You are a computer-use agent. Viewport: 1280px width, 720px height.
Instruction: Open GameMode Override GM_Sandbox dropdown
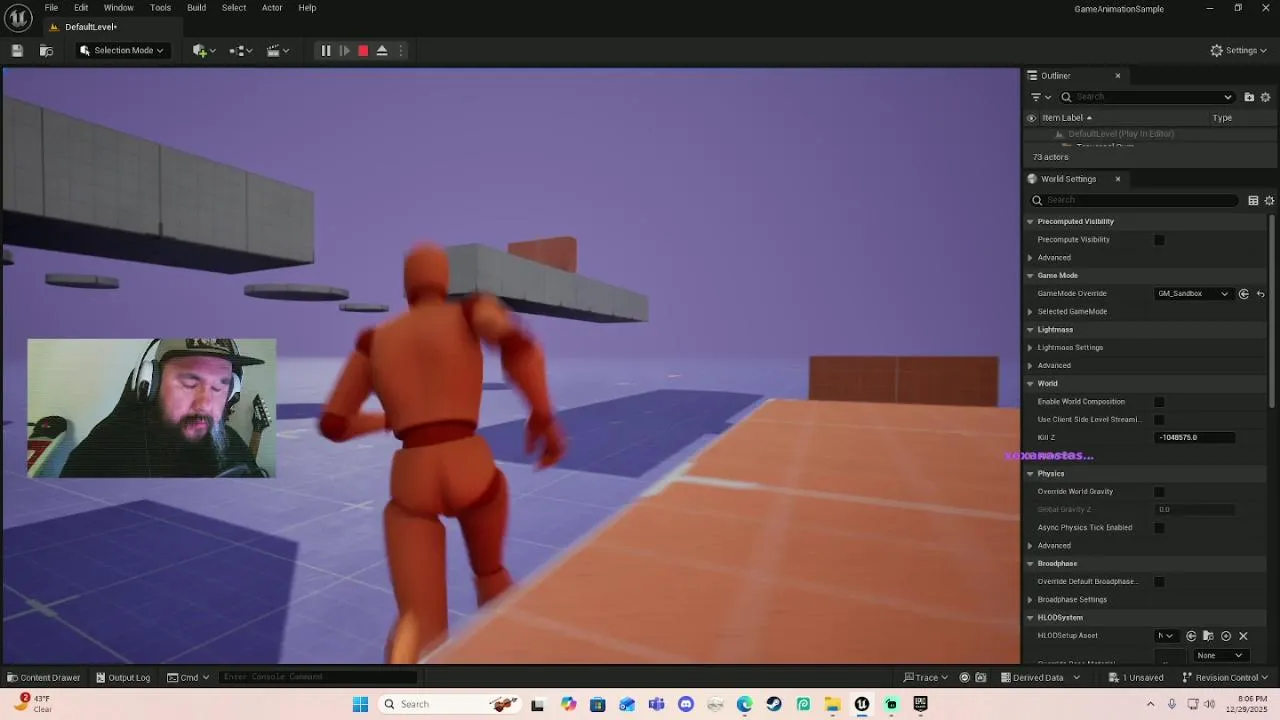(x=1193, y=294)
